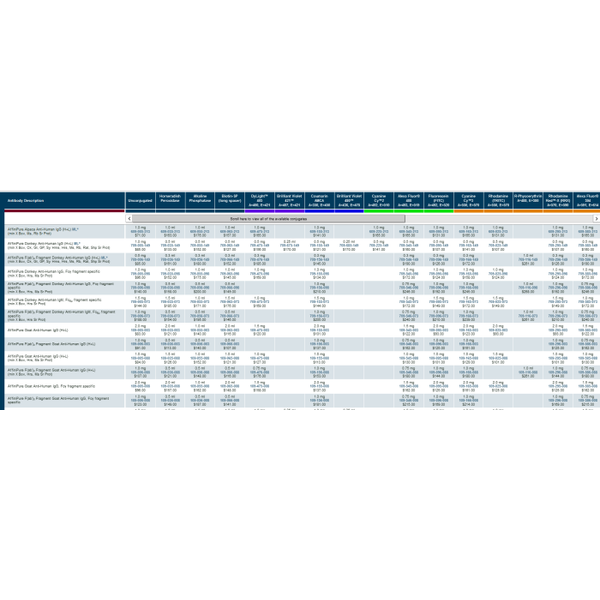Click the right arrow of the conjugates scrollbar
The image size is (600, 600).
[596, 218]
